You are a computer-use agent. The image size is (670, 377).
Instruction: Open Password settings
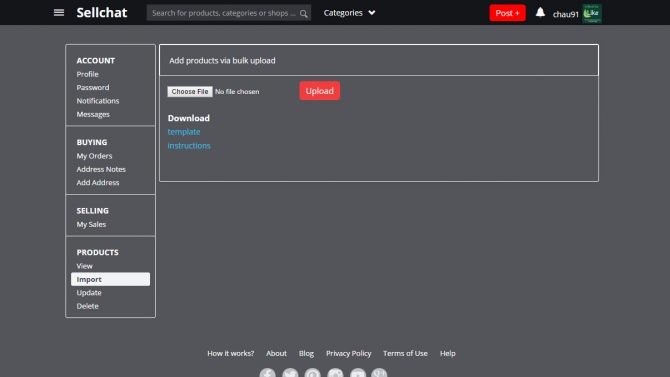93,87
